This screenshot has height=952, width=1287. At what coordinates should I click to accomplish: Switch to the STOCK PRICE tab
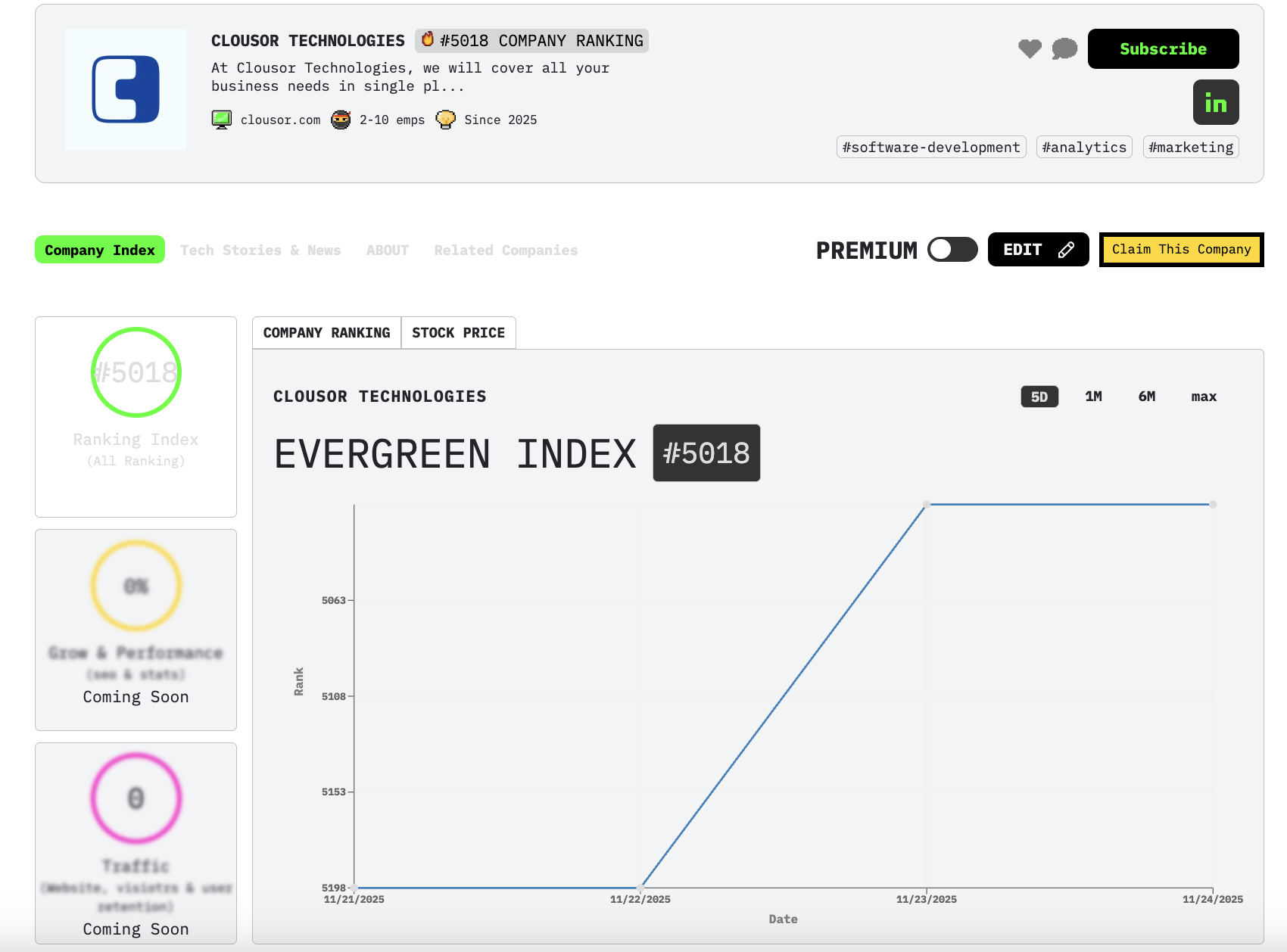(x=458, y=333)
